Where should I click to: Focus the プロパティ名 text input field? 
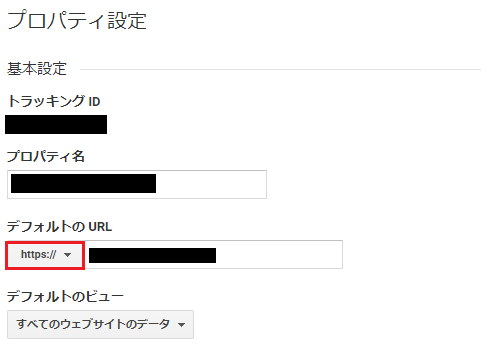(x=137, y=184)
